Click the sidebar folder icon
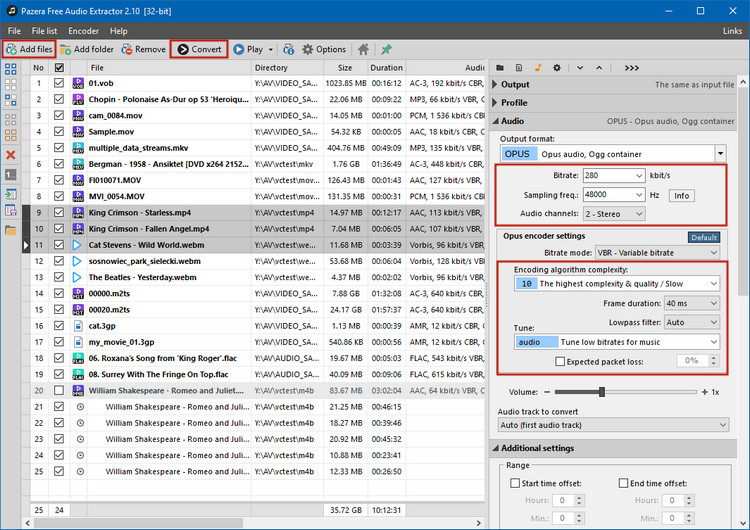This screenshot has width=750, height=530. (11, 231)
